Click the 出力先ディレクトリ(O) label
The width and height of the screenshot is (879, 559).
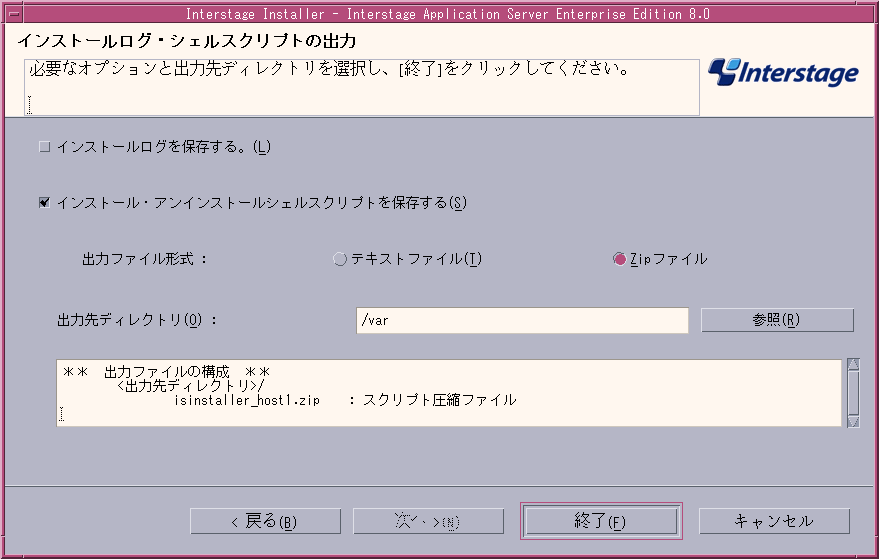point(137,320)
